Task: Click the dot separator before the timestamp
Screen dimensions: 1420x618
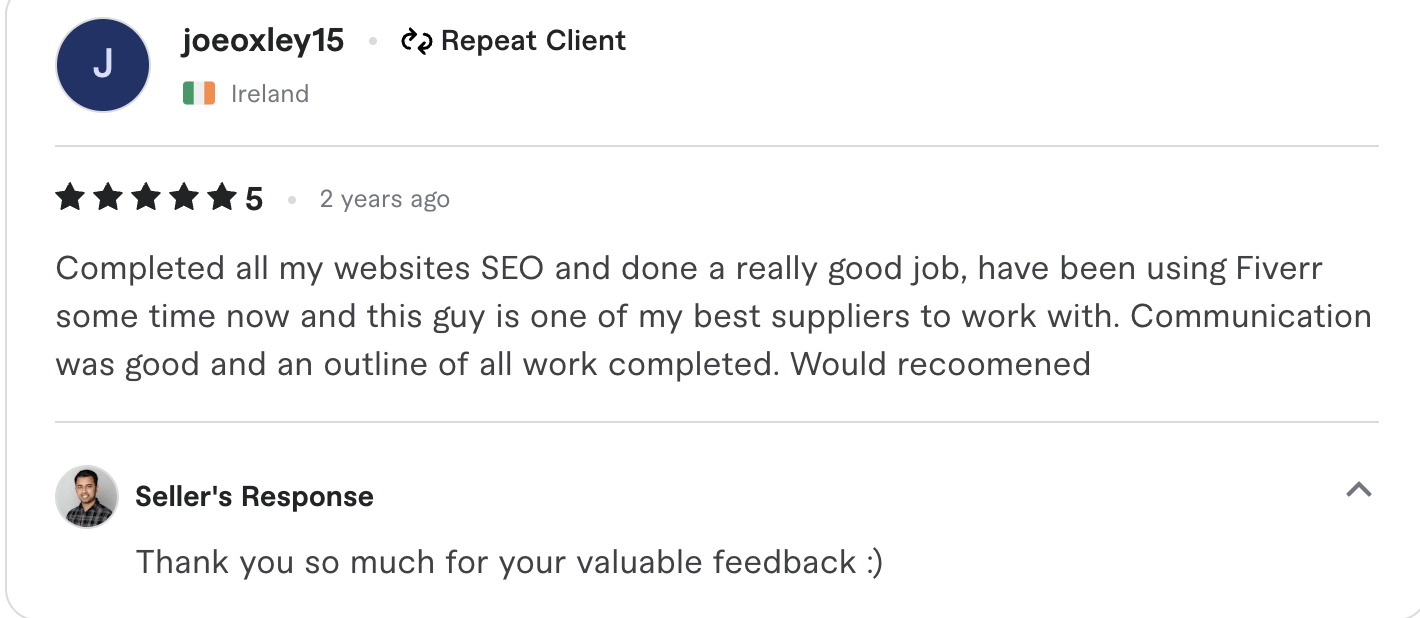Action: tap(292, 200)
